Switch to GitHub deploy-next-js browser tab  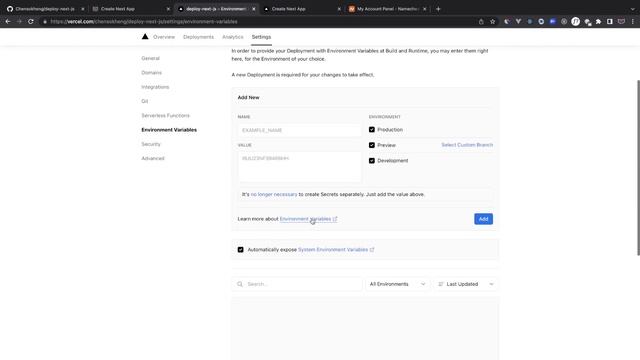tap(45, 9)
